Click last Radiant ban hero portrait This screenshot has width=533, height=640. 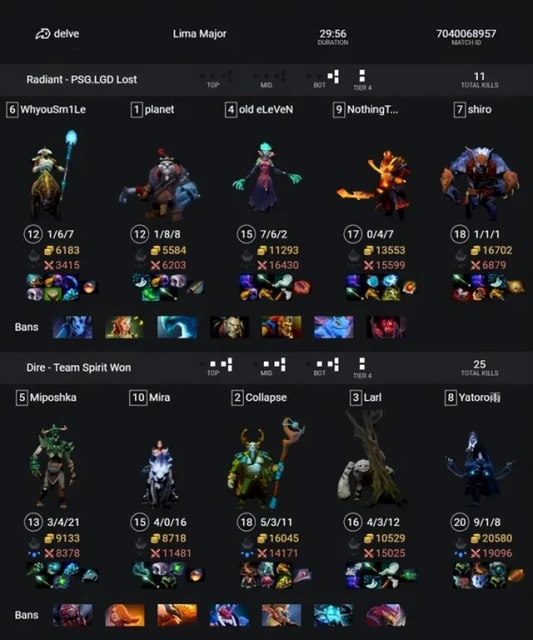386,327
